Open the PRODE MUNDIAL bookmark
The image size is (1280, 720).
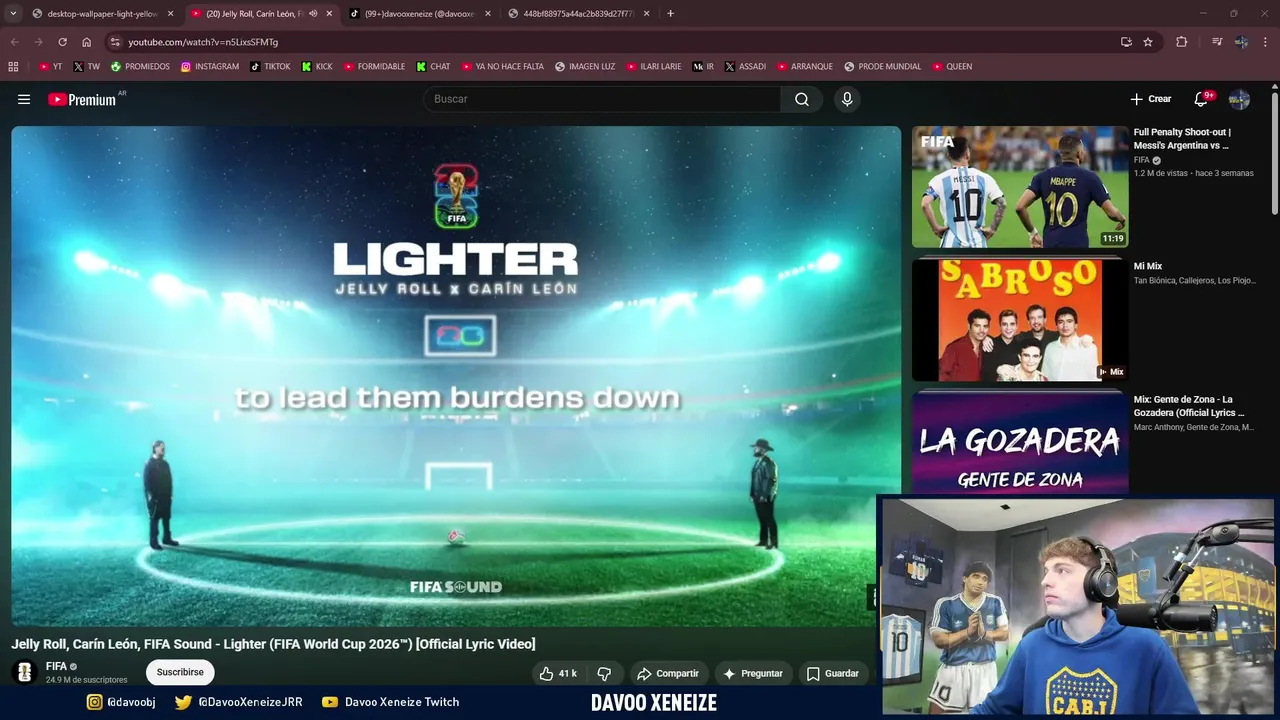point(882,67)
